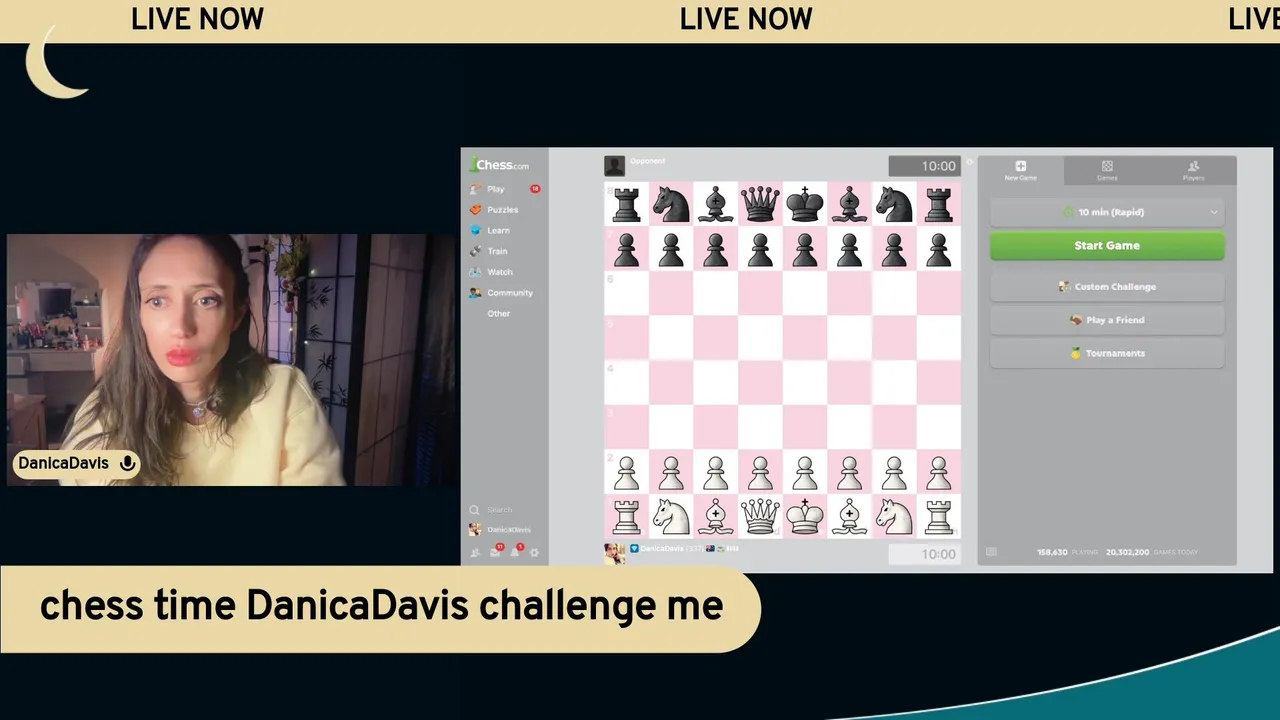
Task: Click the chat icon at panel bottom
Action: 992,552
